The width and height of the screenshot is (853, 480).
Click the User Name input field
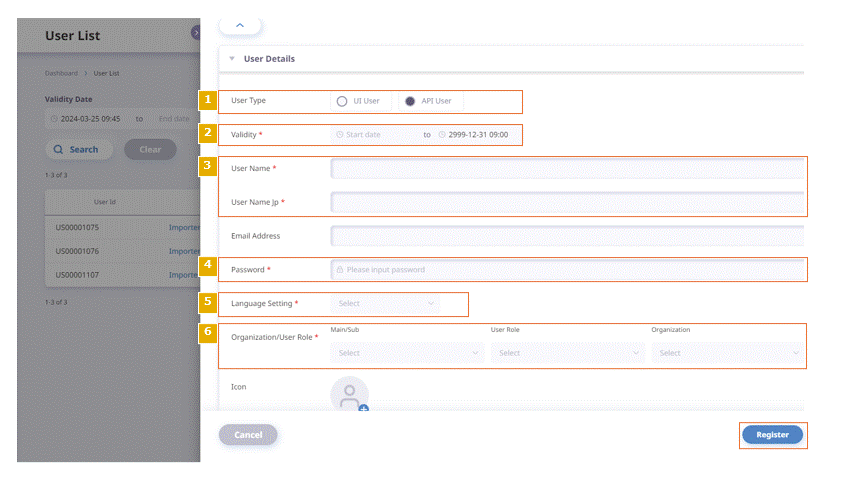[567, 169]
